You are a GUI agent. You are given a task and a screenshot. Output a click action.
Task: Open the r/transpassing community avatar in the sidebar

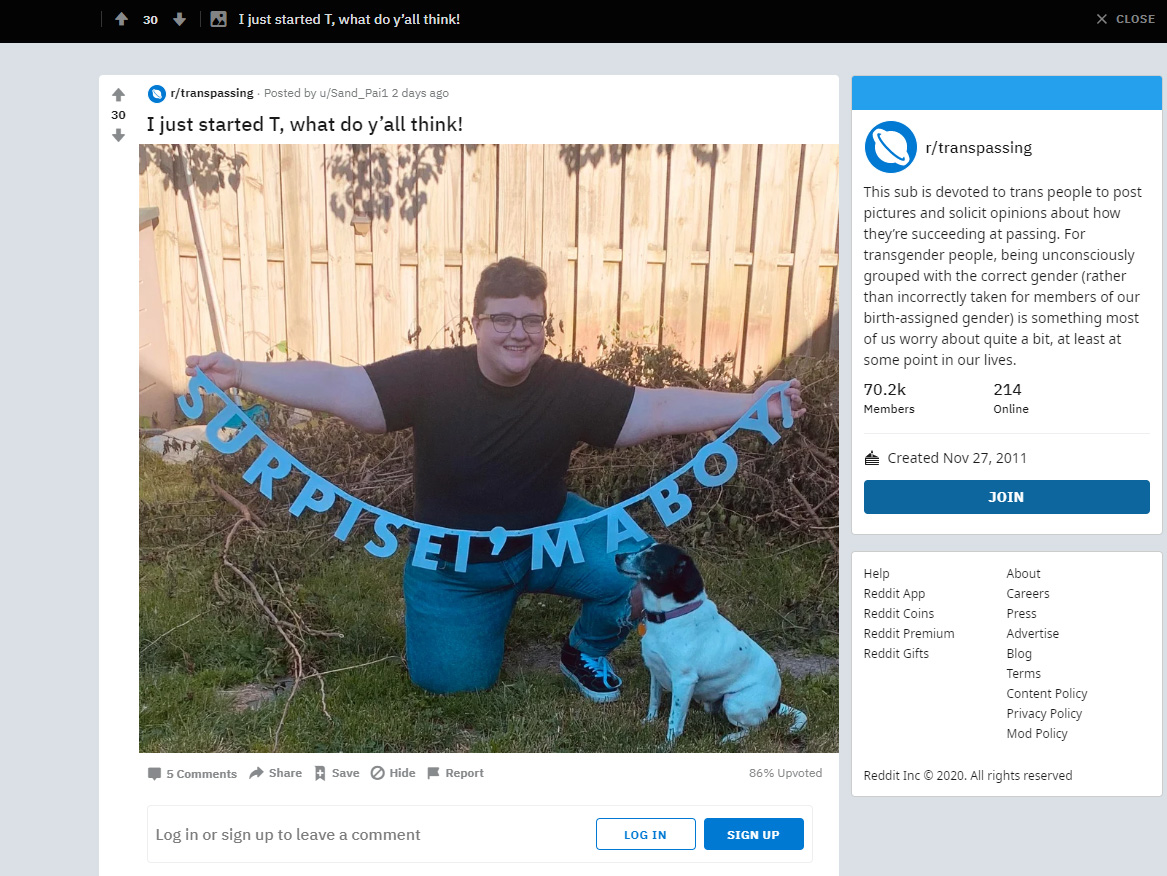point(890,147)
